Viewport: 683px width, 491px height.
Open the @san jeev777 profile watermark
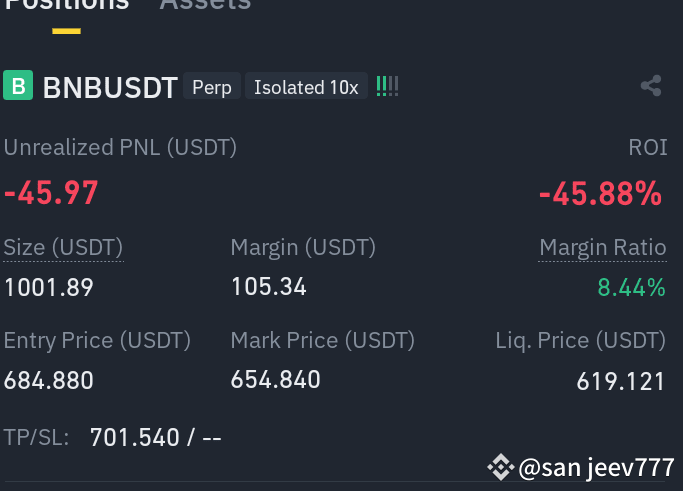tap(596, 468)
